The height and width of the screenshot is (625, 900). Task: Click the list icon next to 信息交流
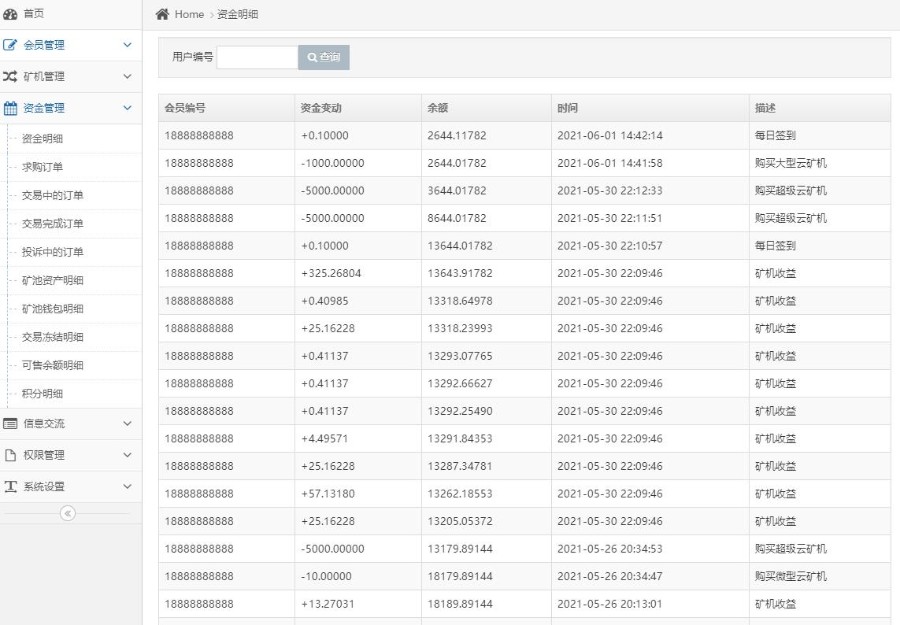[11, 424]
